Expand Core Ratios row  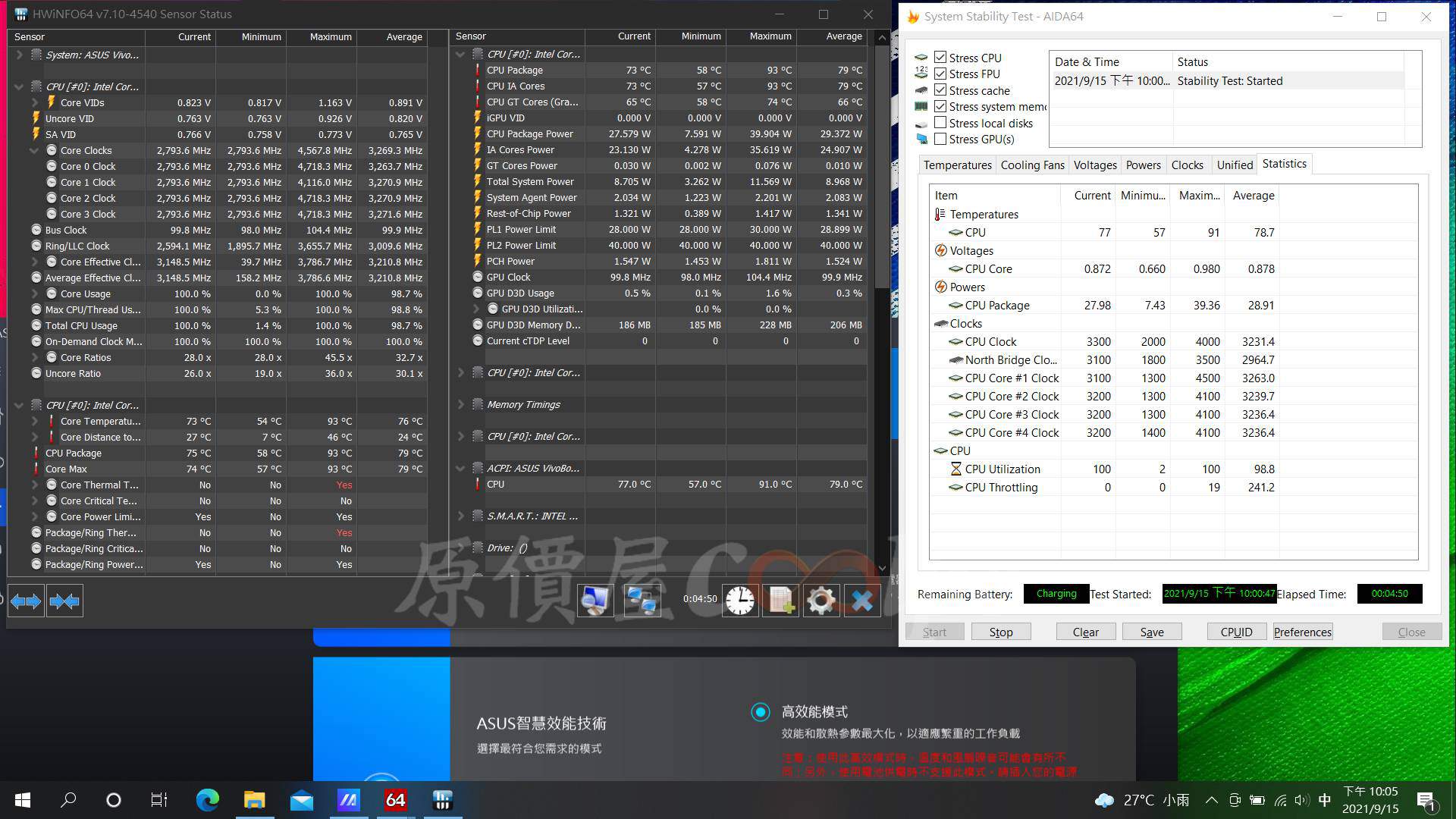click(35, 357)
